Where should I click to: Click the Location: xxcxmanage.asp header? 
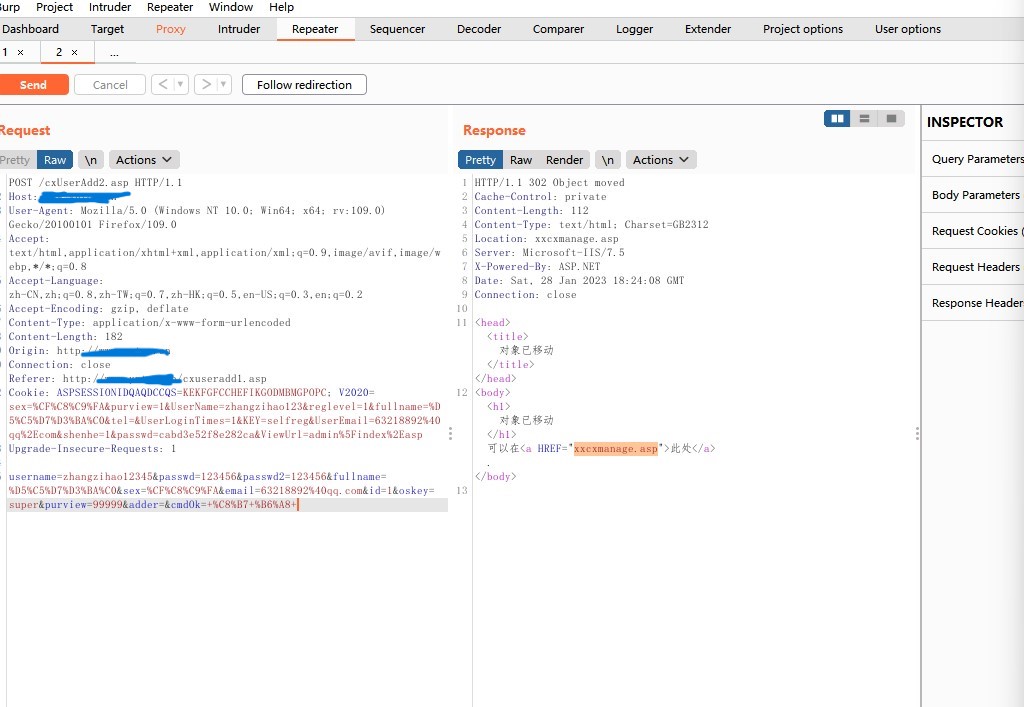pos(546,238)
